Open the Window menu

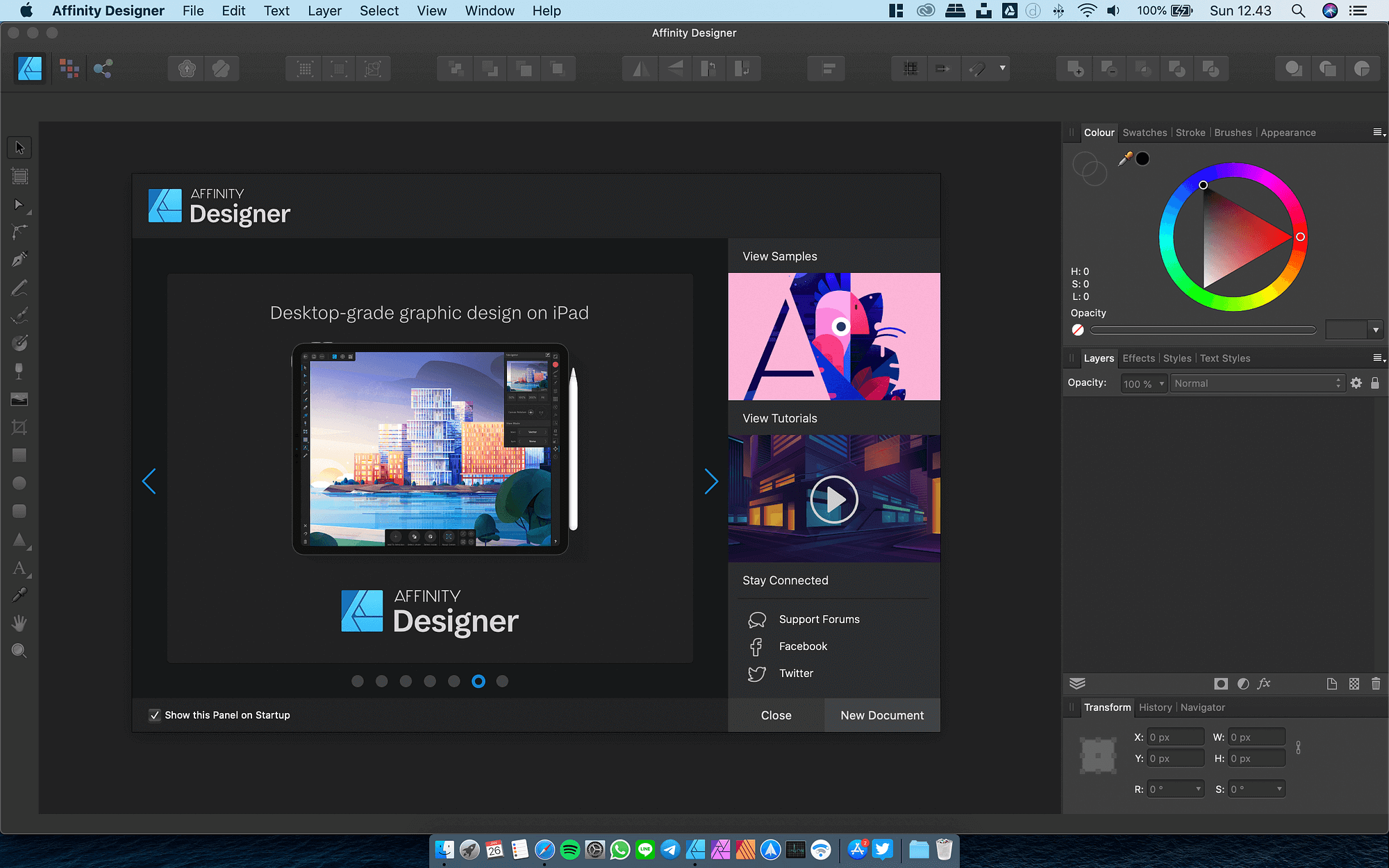click(489, 10)
